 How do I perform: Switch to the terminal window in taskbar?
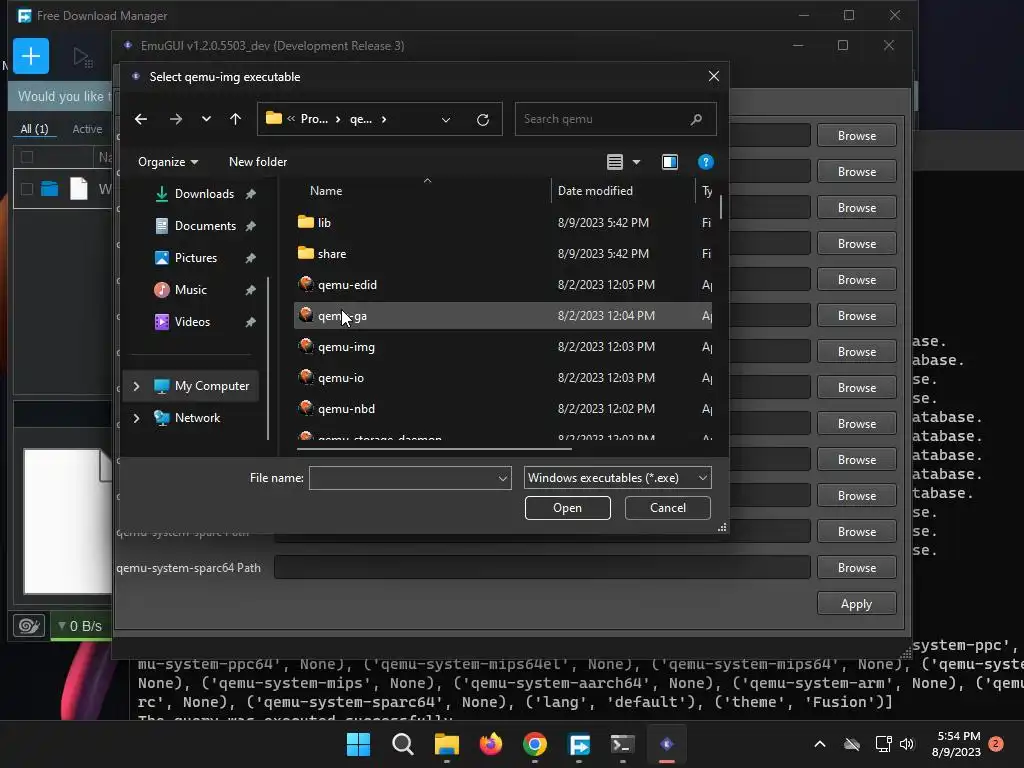[622, 744]
